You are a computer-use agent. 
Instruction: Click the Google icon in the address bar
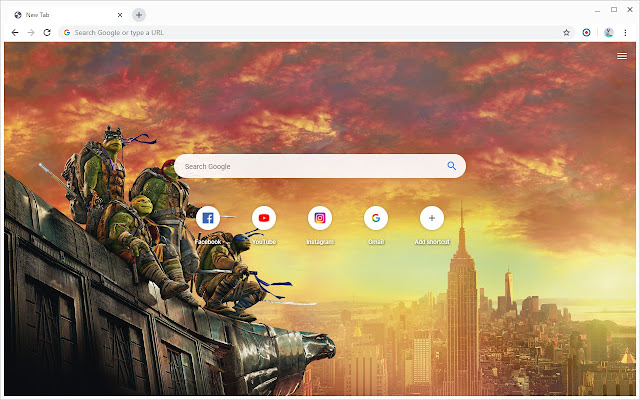click(67, 33)
